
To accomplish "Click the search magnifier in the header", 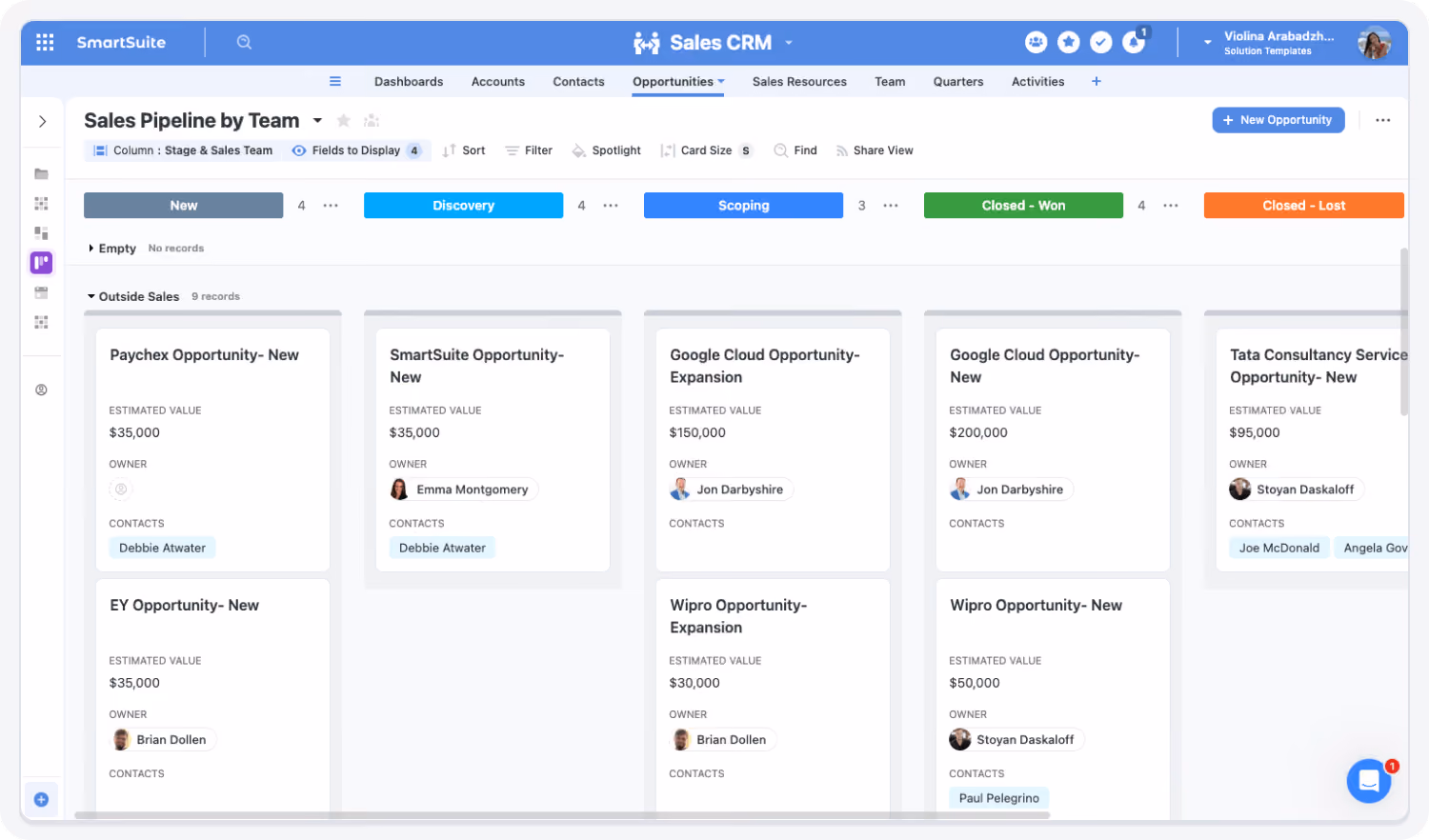I will click(x=244, y=42).
